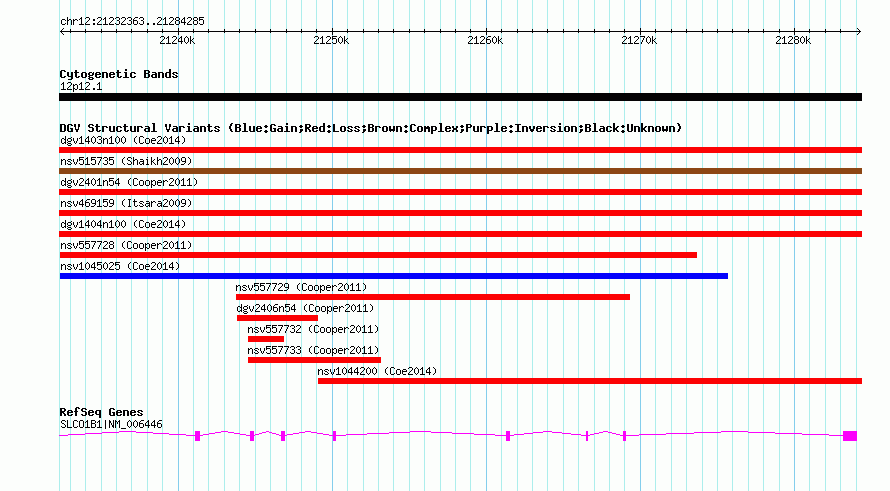Select the short red bar for nsv557732

pyautogui.click(x=266, y=339)
